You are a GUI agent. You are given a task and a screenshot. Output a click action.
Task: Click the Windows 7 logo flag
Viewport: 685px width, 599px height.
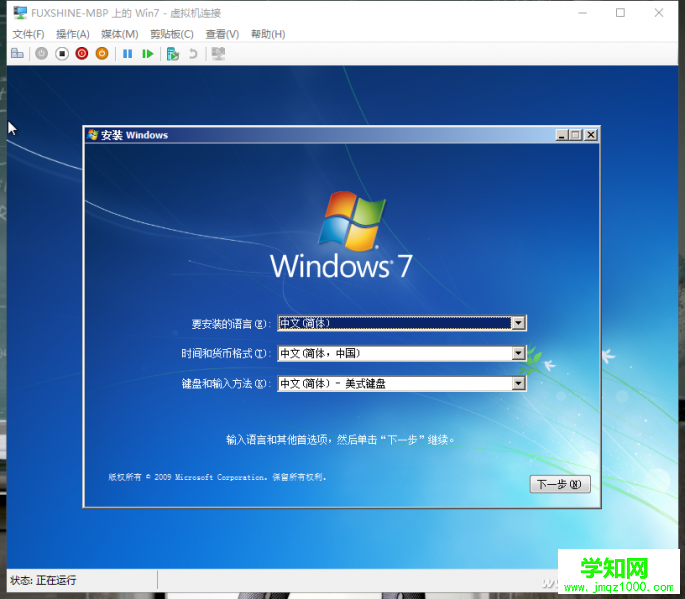(x=352, y=221)
